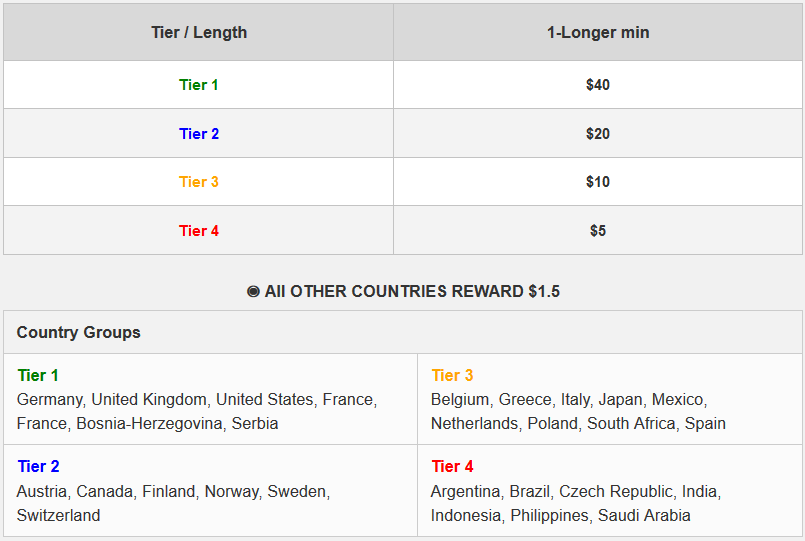Click Tier 3 heading in Country Groups
This screenshot has width=805, height=541.
[452, 376]
